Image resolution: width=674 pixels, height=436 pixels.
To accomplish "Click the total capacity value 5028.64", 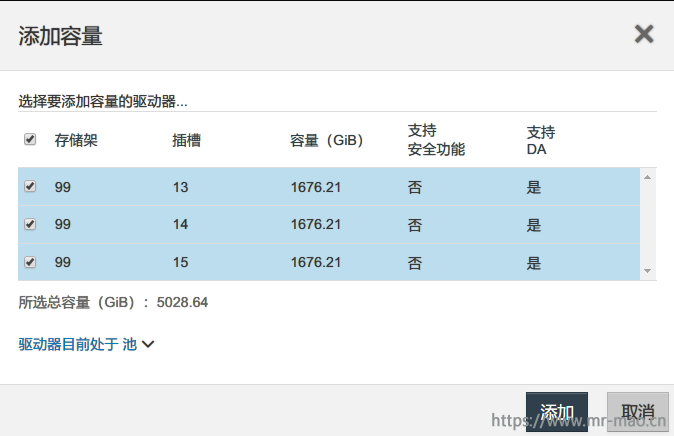I will point(182,302).
